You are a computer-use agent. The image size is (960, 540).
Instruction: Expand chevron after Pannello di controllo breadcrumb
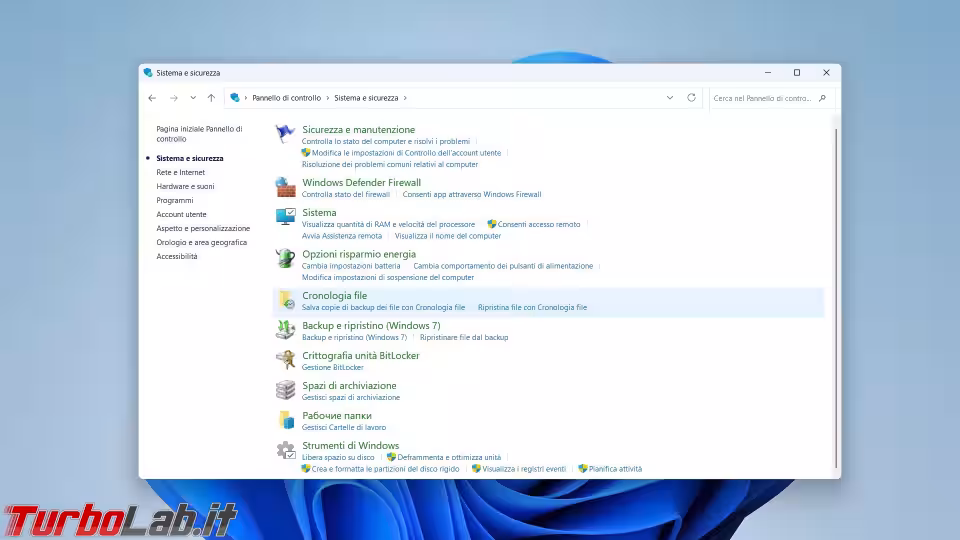[328, 98]
